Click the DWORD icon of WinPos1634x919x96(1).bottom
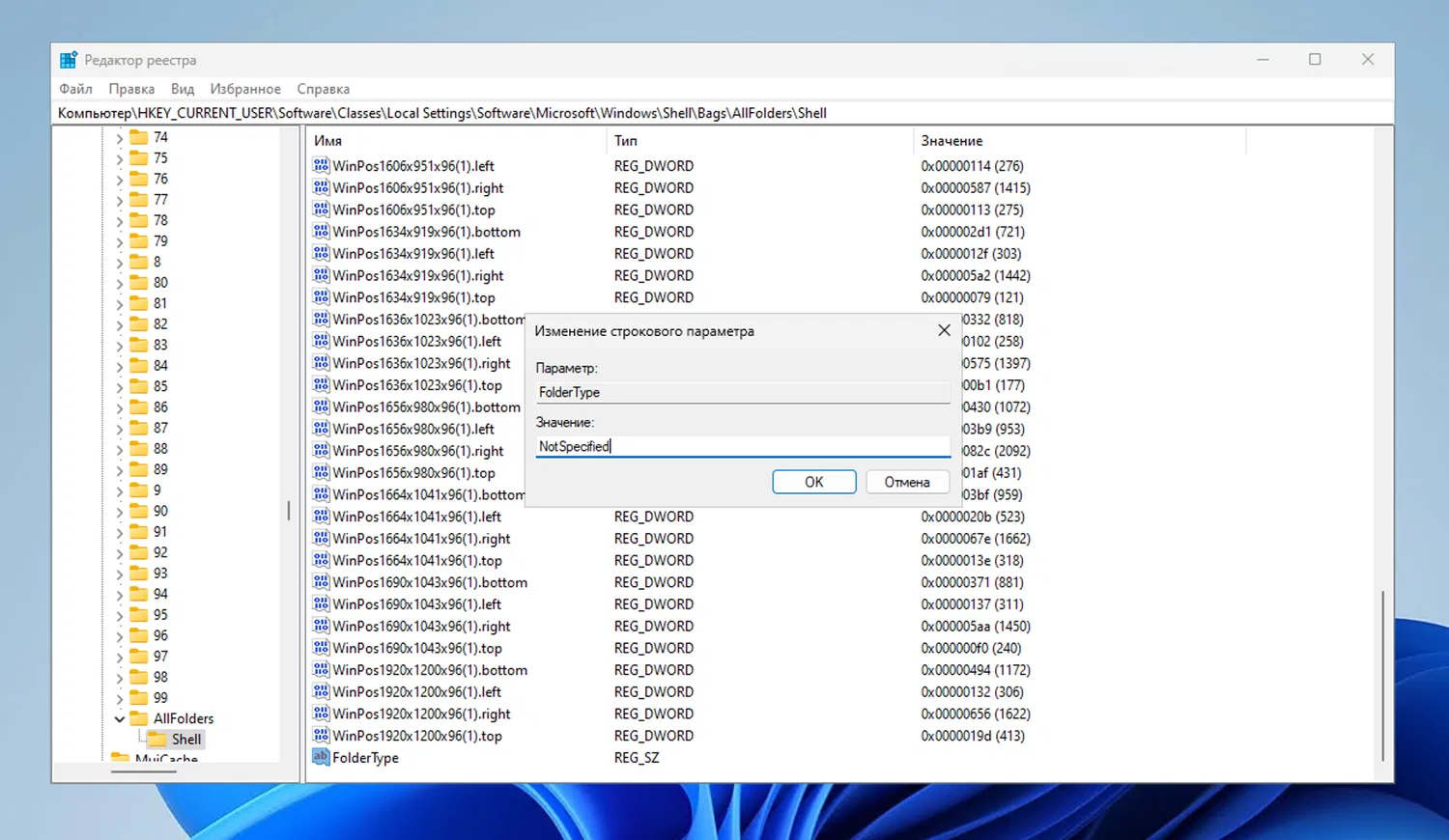Screen dimensions: 1449x840 (x=321, y=232)
